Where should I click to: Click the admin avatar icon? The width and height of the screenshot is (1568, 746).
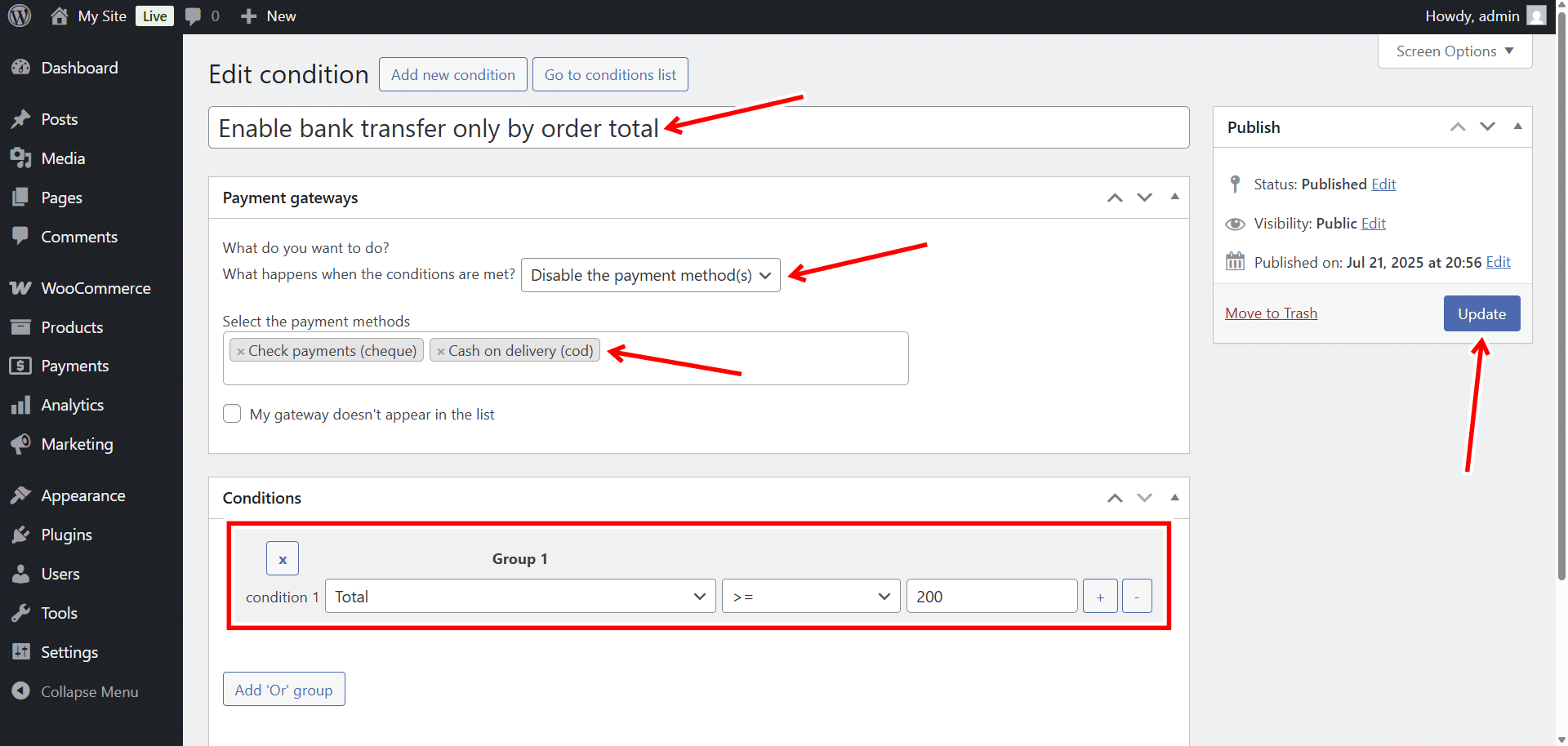click(1536, 16)
